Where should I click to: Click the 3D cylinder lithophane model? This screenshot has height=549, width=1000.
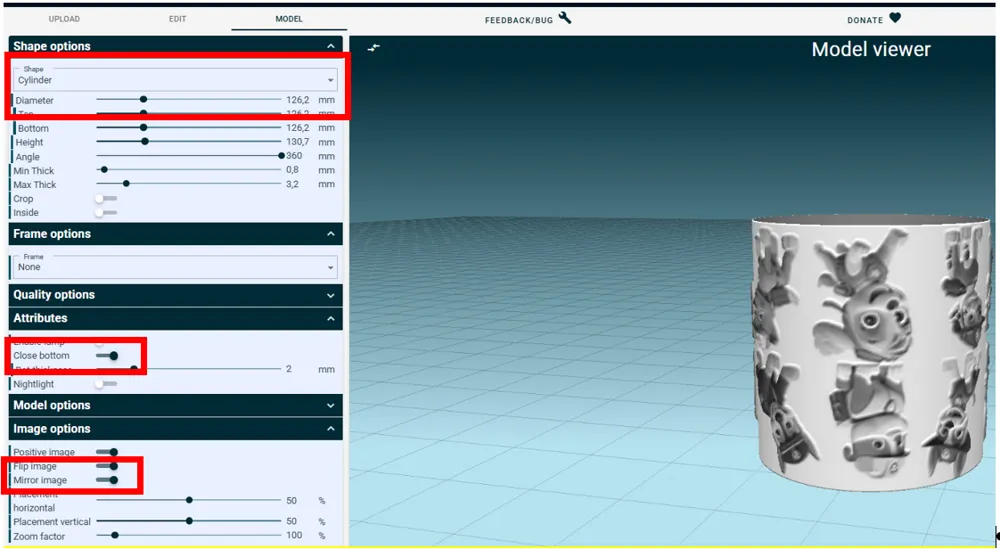871,354
